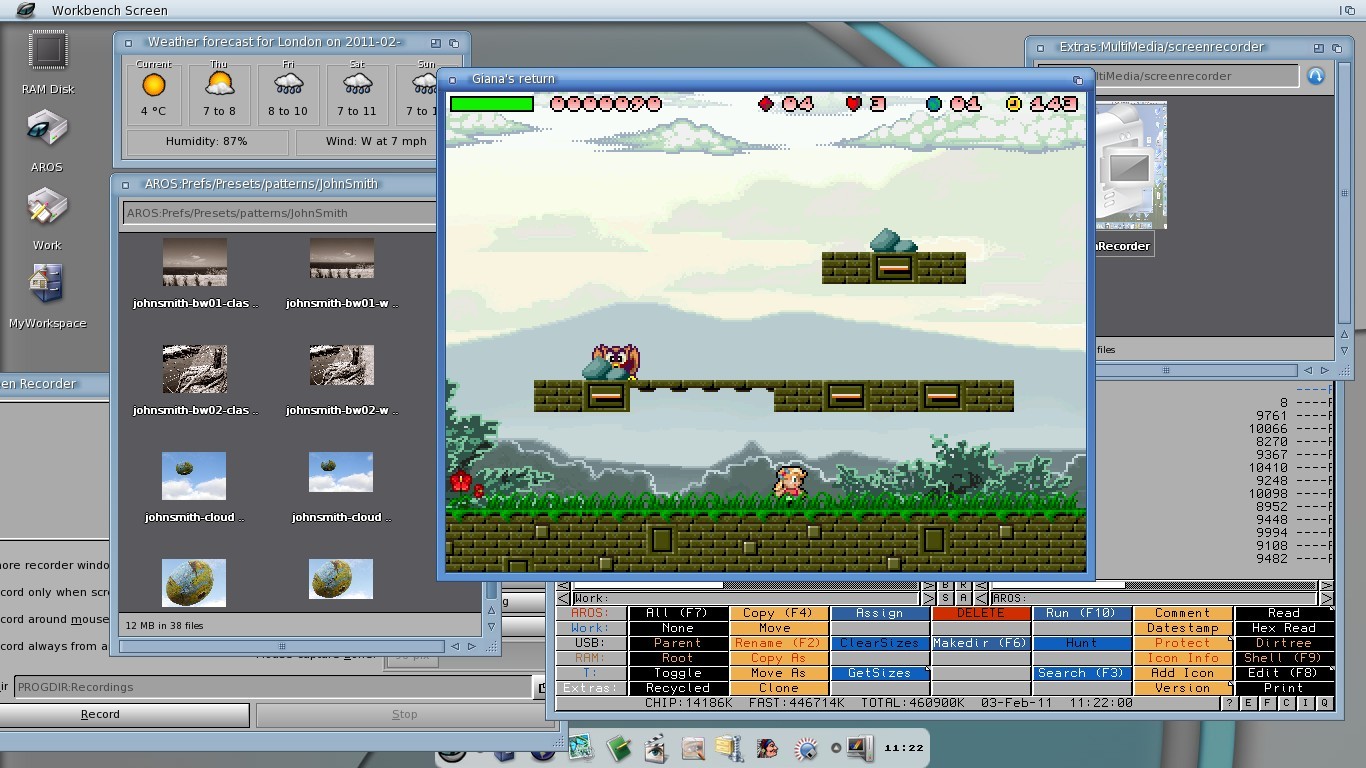1366x768 pixels.
Task: Click the GetSizes button
Action: pos(880,673)
